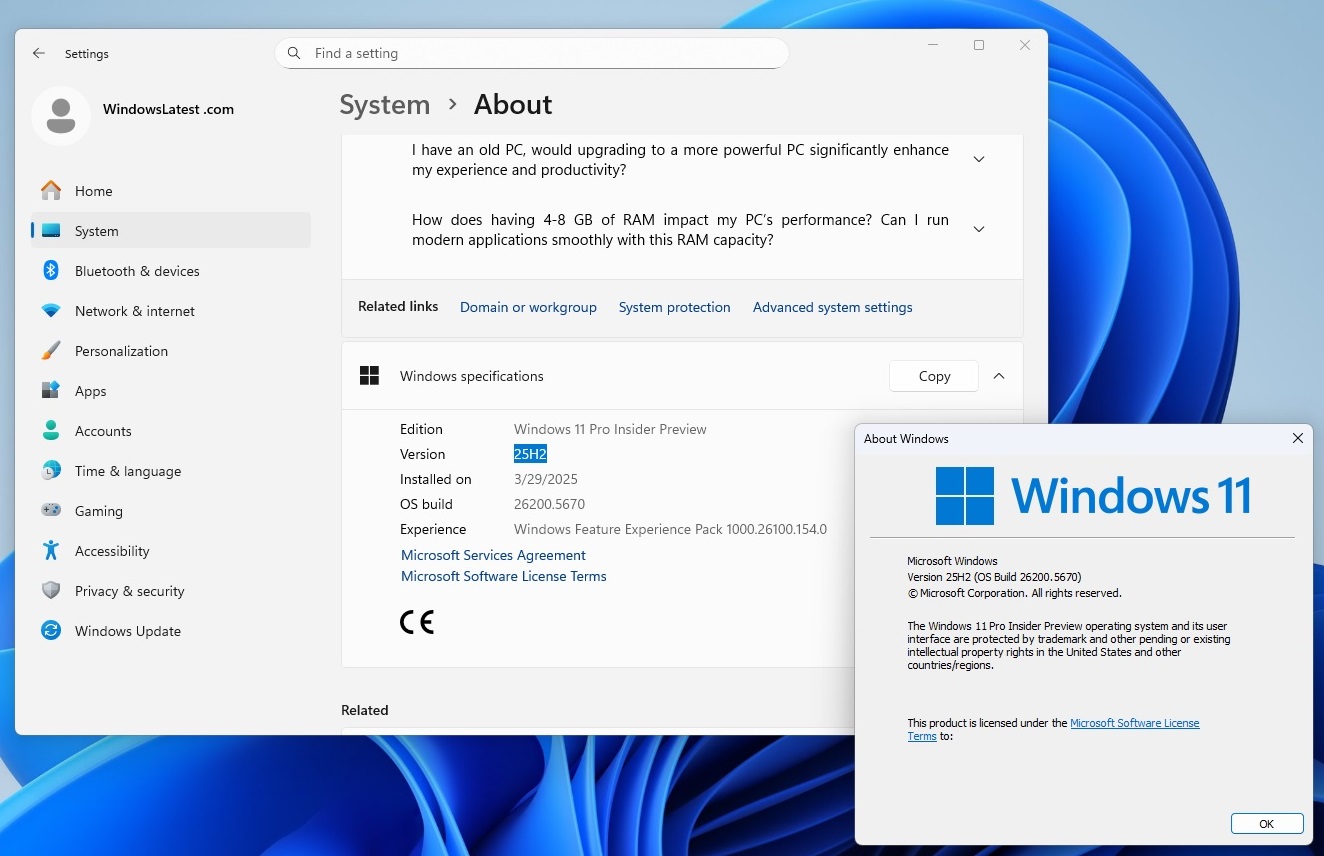Select Home in the navigation menu

93,190
